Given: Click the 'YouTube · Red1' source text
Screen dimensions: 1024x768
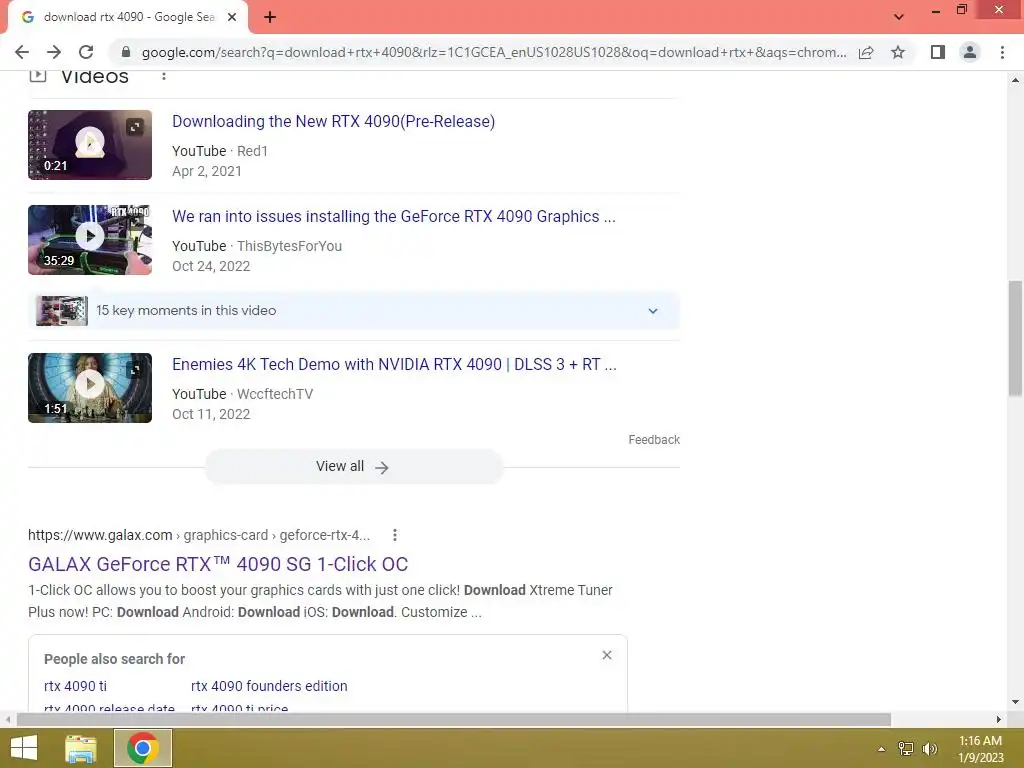Looking at the screenshot, I should 220,151.
